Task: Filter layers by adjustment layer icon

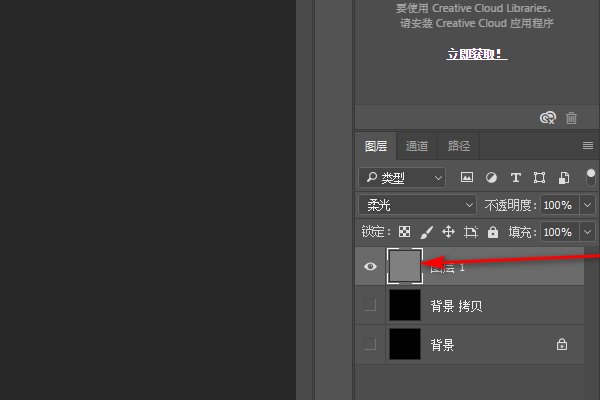Action: (491, 178)
